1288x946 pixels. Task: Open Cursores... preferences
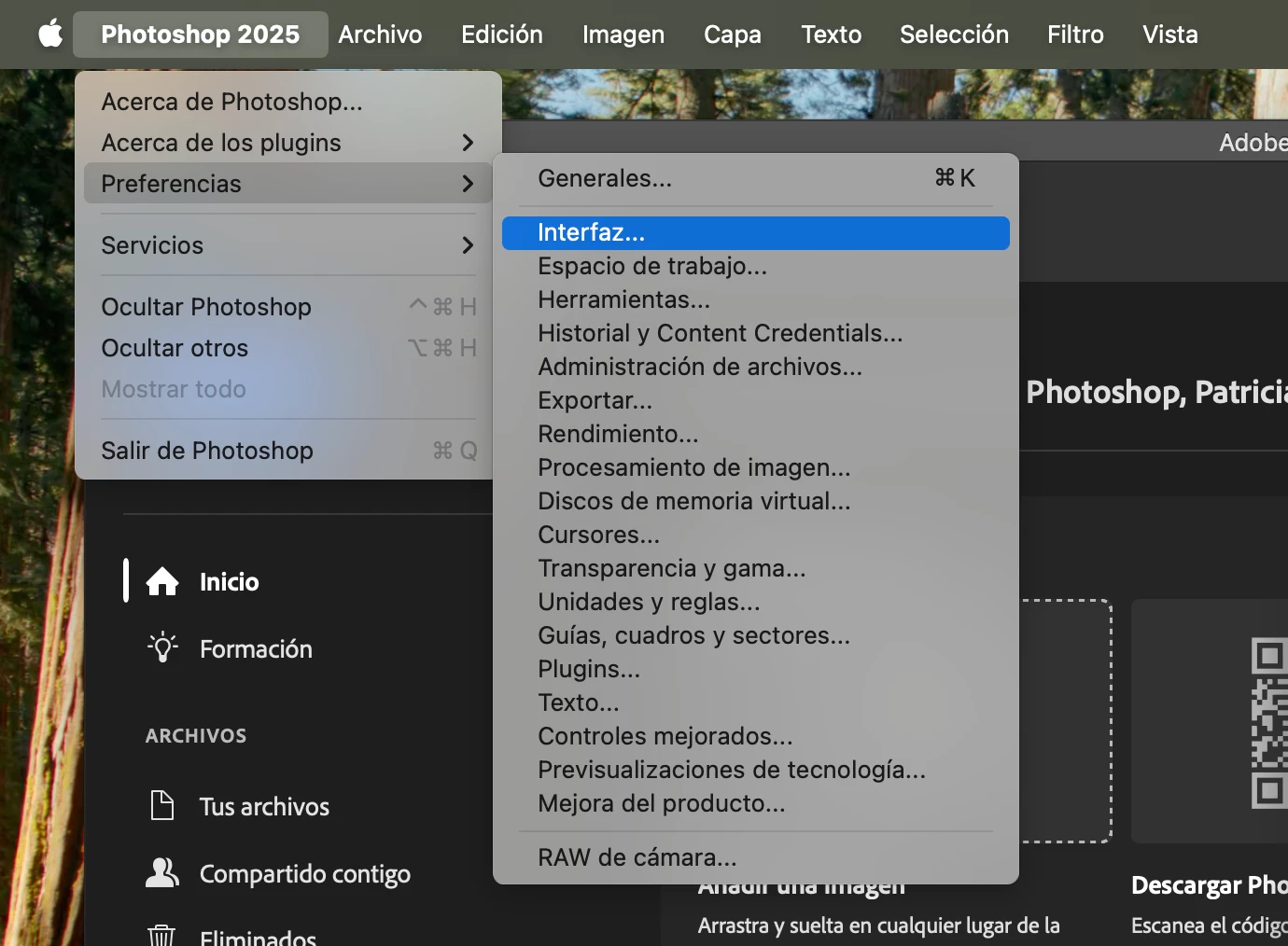[x=756, y=535]
